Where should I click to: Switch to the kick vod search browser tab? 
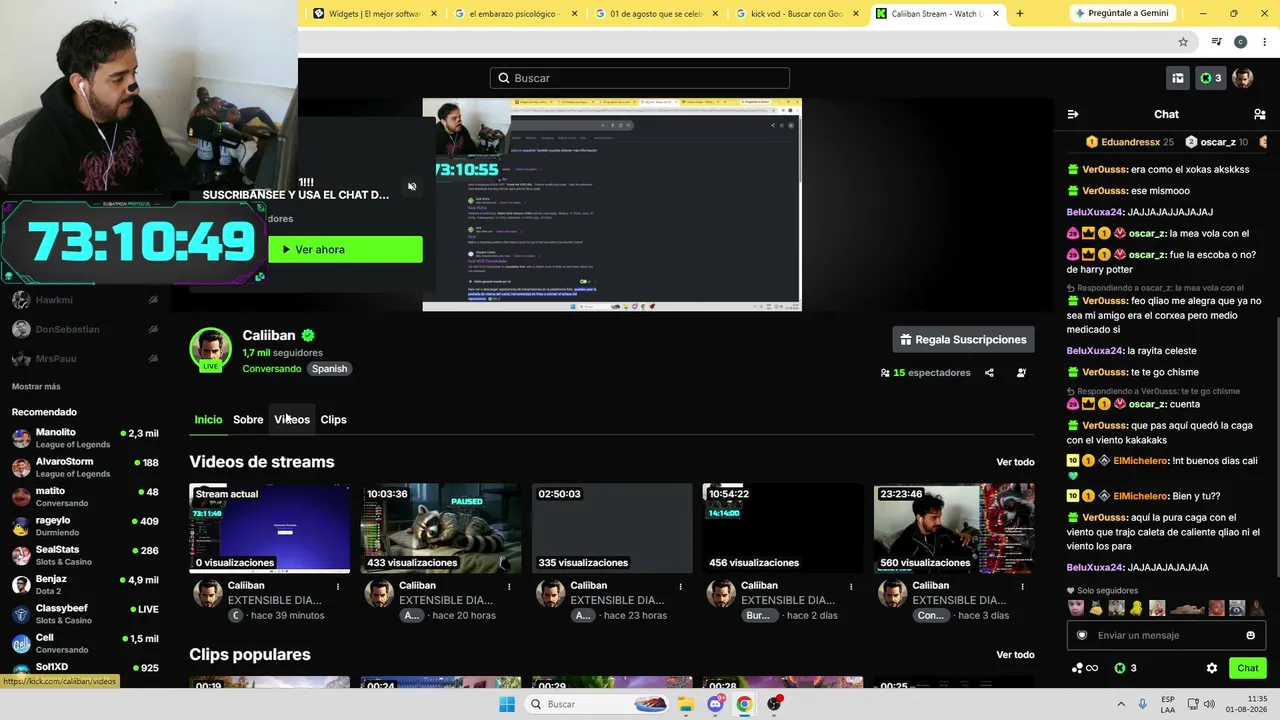pos(798,14)
